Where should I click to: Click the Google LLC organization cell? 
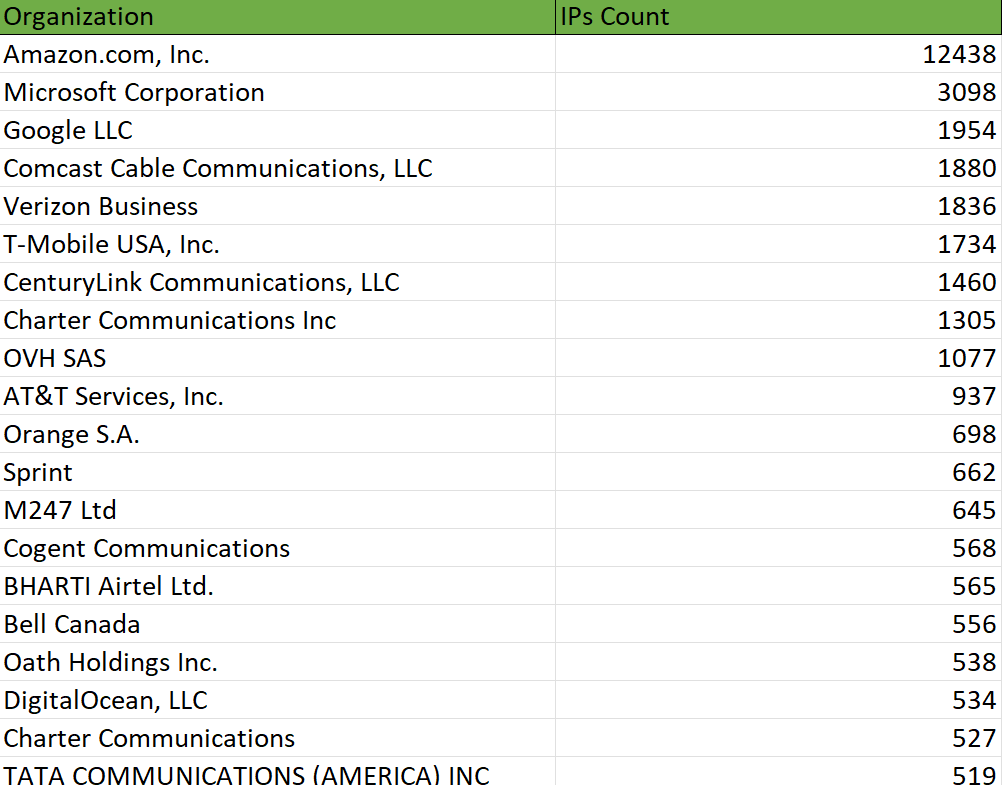tap(68, 130)
